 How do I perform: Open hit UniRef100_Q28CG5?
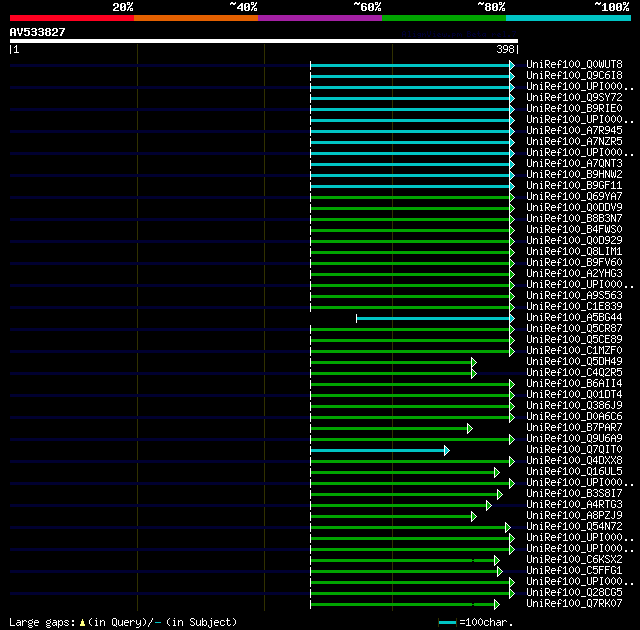tap(574, 593)
